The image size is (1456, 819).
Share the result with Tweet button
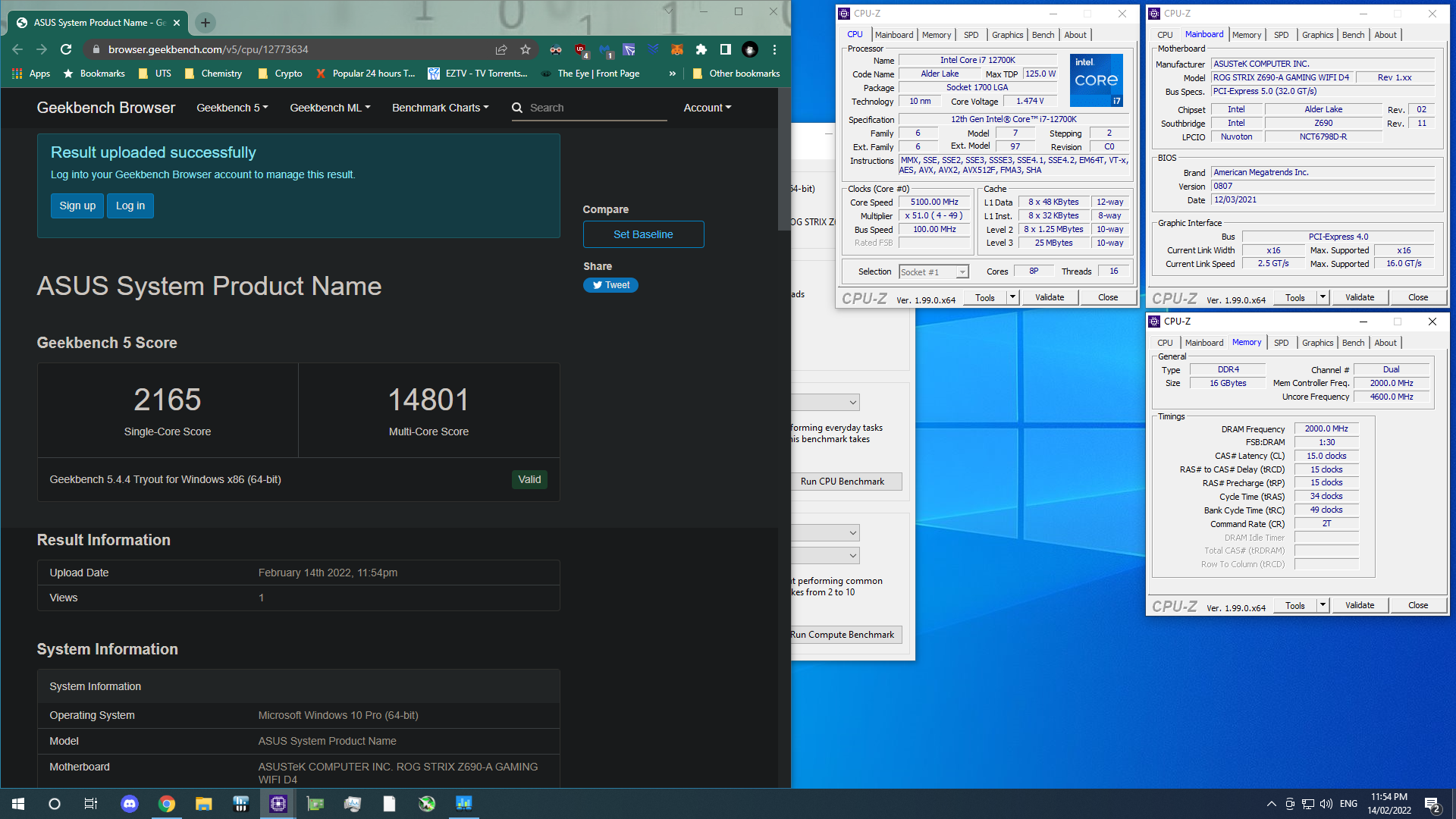[610, 285]
